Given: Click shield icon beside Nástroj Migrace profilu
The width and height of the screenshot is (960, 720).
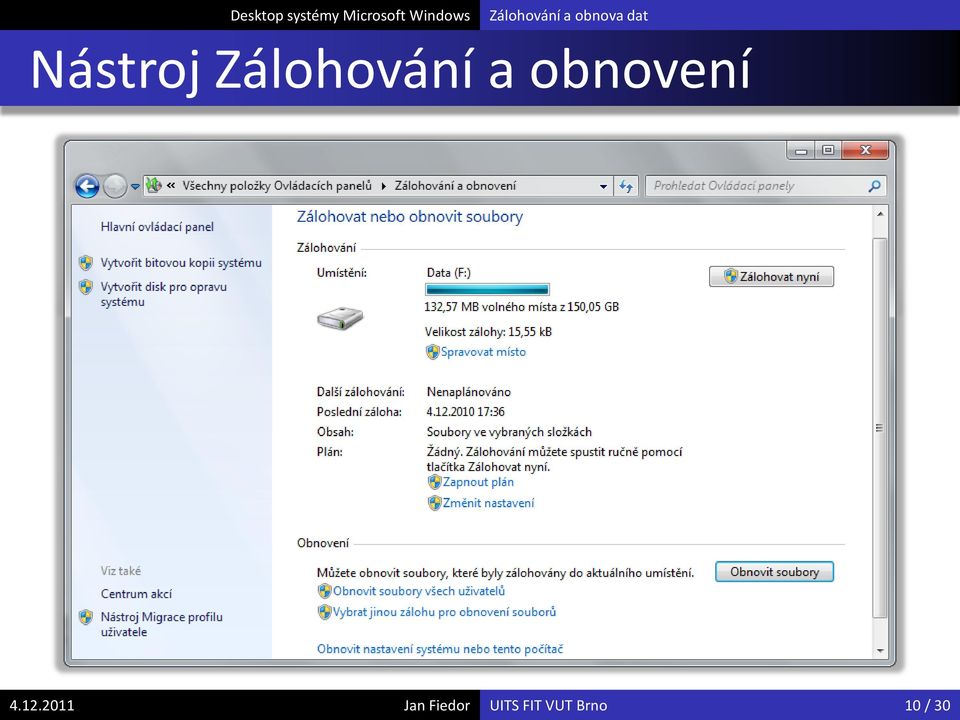Looking at the screenshot, I should point(86,617).
